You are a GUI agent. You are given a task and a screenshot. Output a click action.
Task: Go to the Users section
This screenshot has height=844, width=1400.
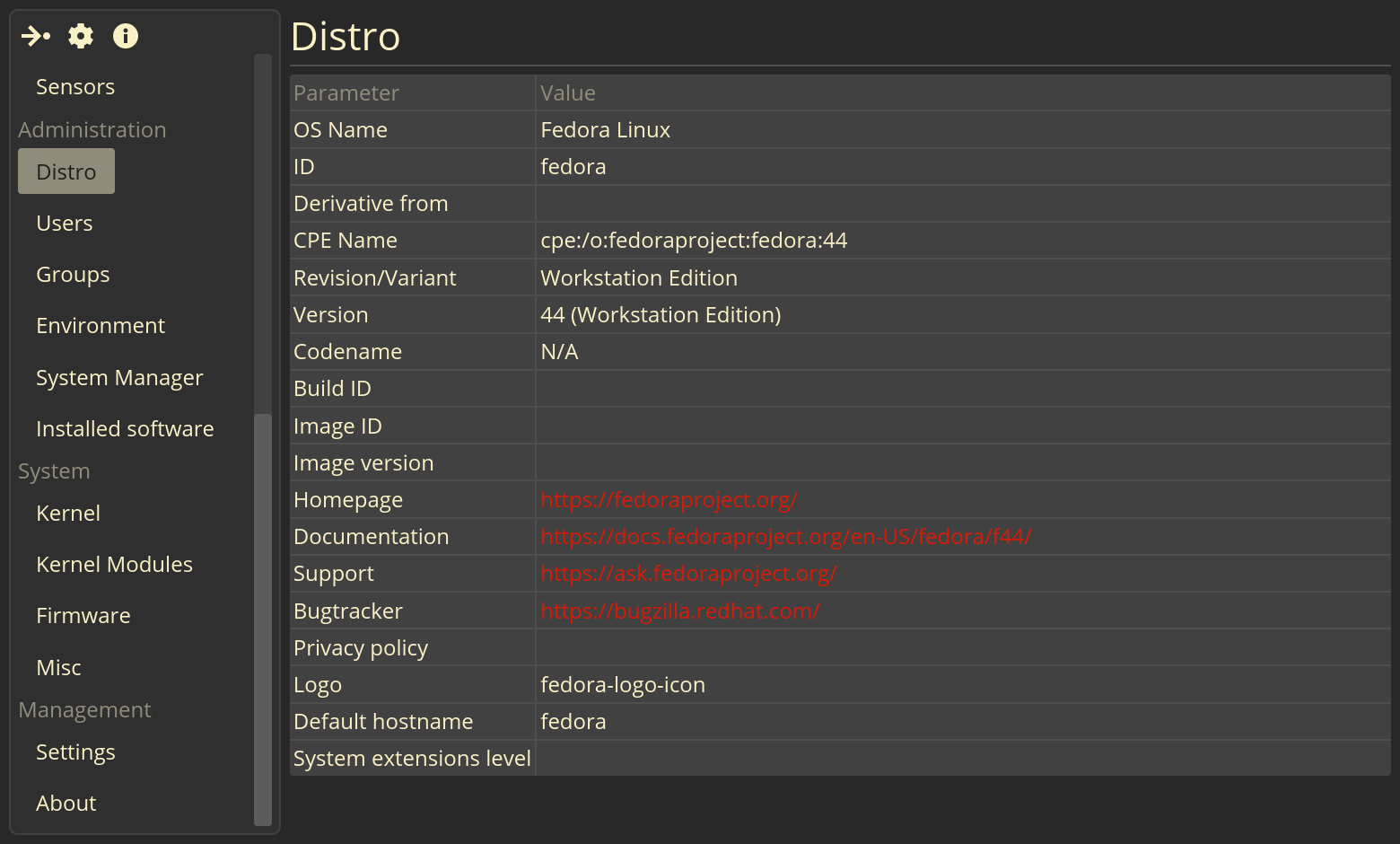tap(65, 224)
